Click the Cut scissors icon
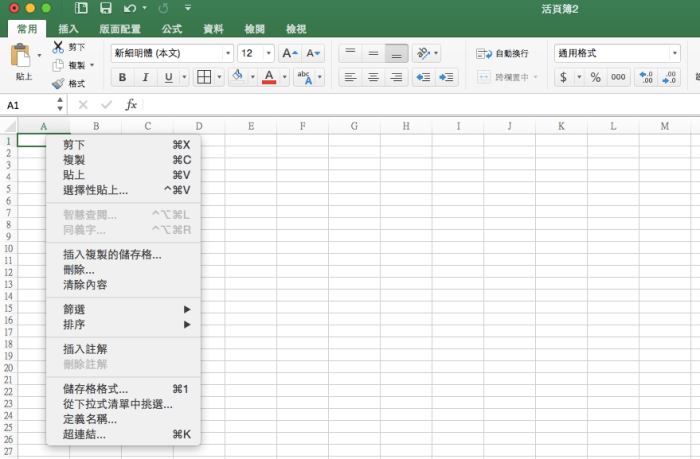The height and width of the screenshot is (459, 700). pyautogui.click(x=58, y=47)
